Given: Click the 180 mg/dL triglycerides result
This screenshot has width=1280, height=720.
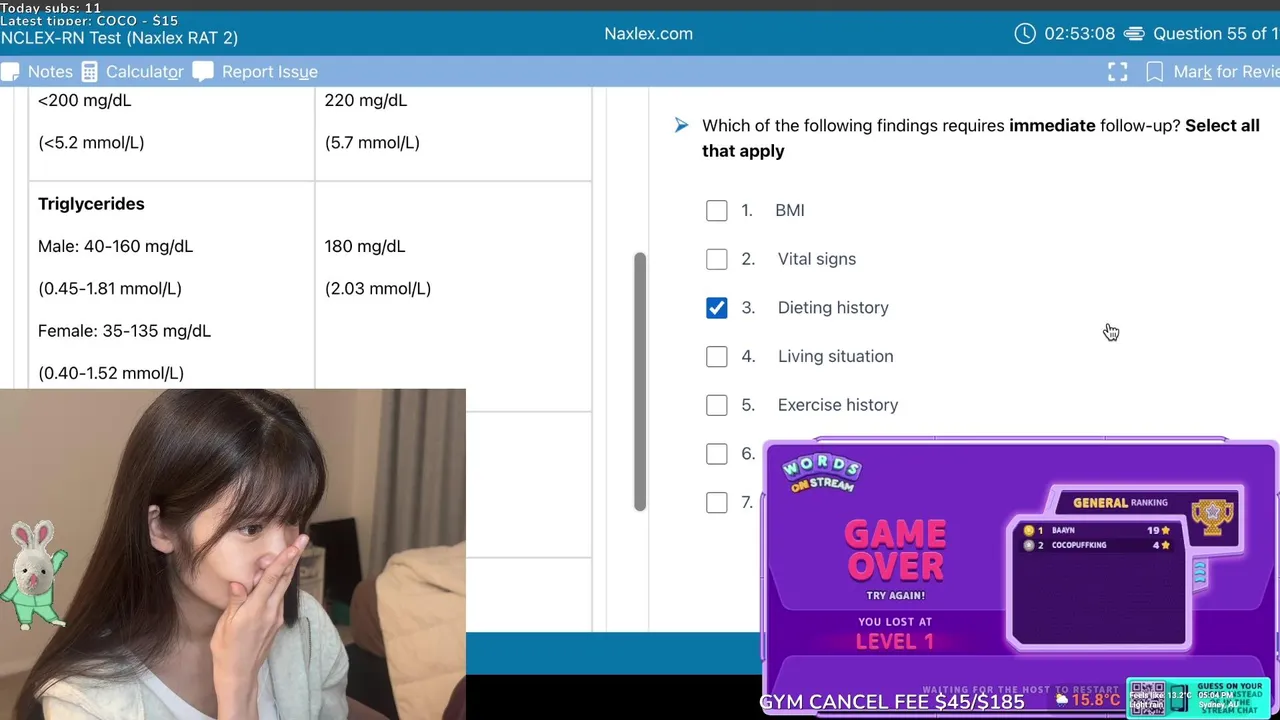Looking at the screenshot, I should click(365, 246).
